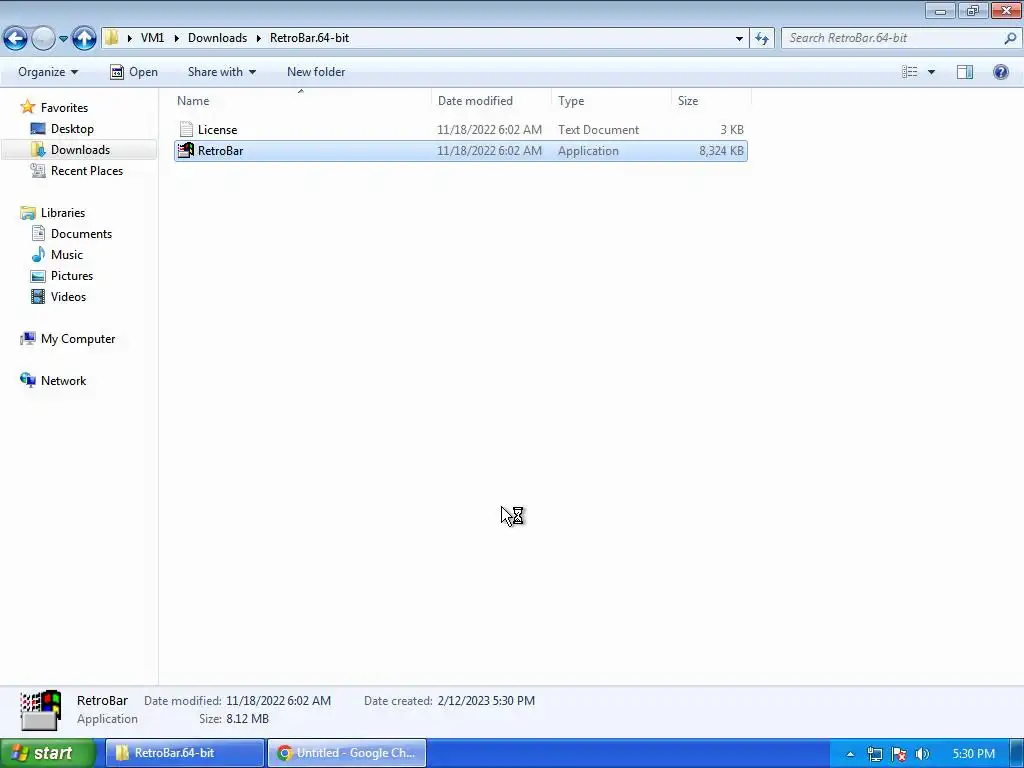Select VM1 in the address path
The image size is (1024, 768).
click(152, 38)
